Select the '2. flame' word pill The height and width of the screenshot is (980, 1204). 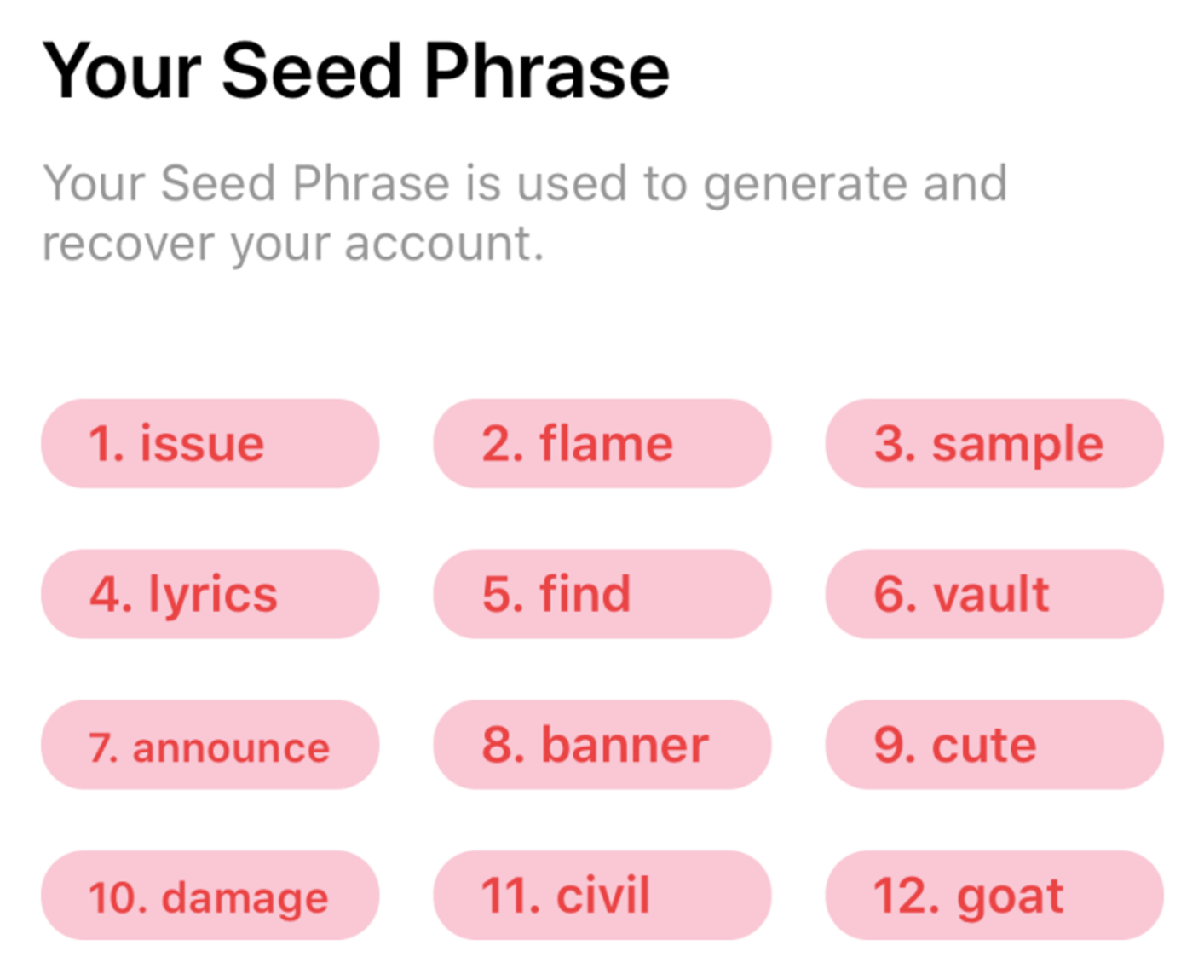(602, 443)
